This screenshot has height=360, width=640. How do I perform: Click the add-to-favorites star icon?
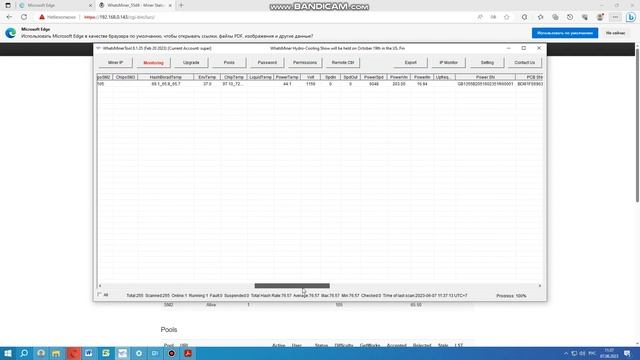[x=507, y=17]
